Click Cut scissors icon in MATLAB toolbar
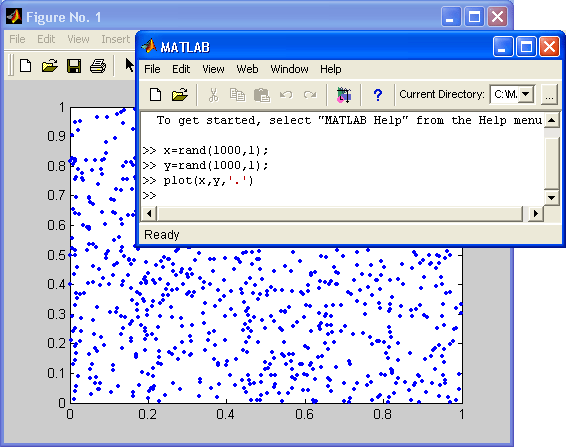 click(213, 95)
